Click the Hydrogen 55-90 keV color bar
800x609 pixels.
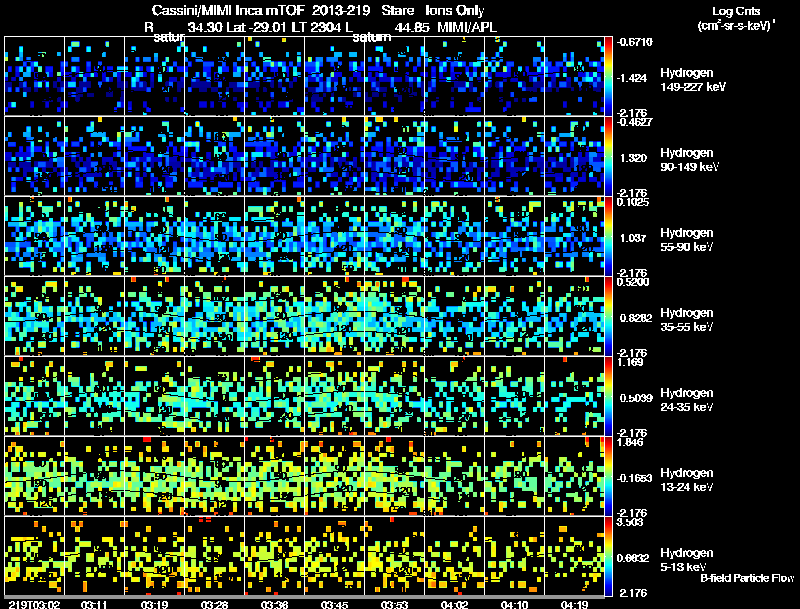click(x=608, y=236)
